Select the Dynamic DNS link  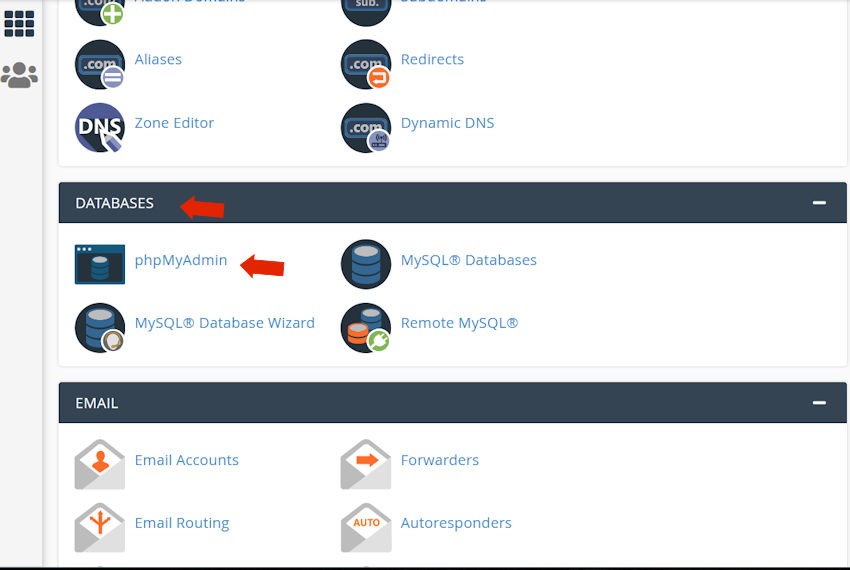pyautogui.click(x=447, y=123)
